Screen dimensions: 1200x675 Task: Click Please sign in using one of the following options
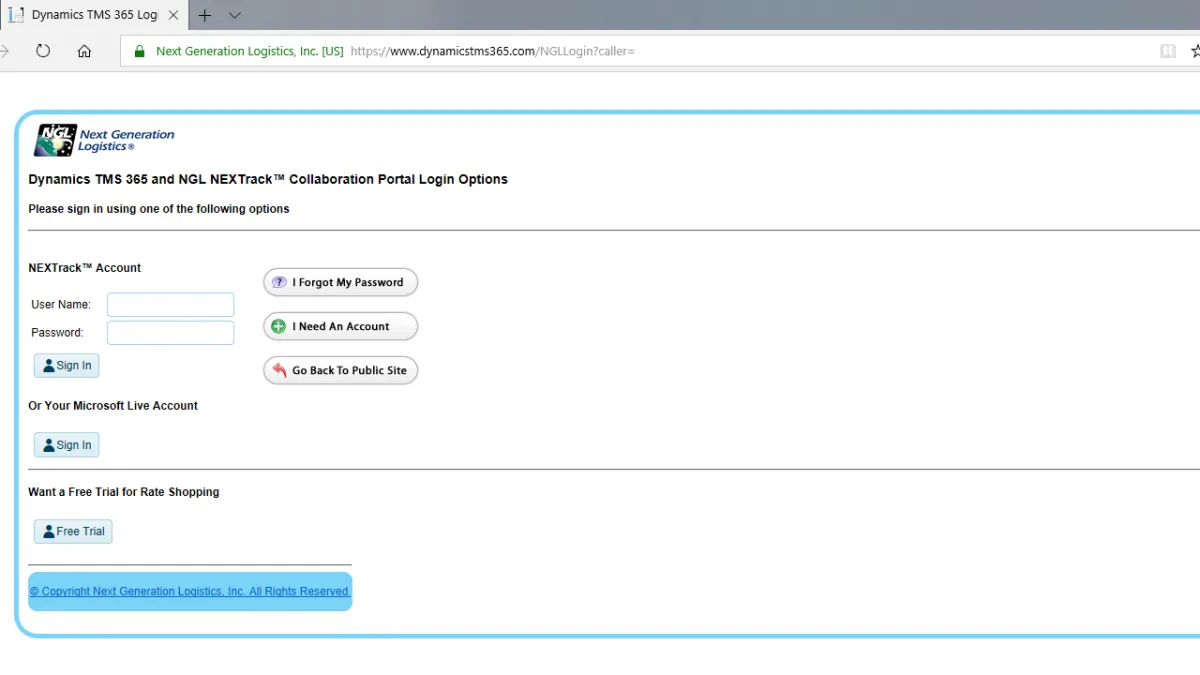(159, 209)
